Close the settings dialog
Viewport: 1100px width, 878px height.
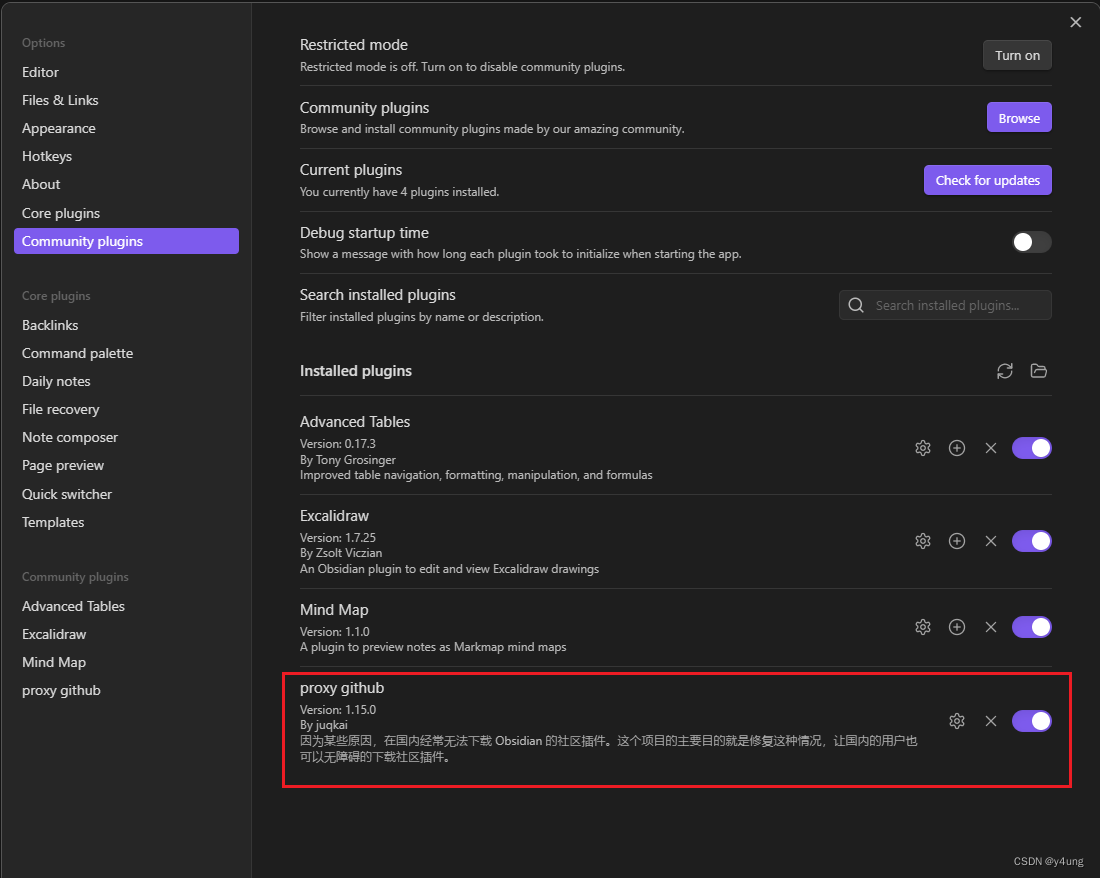coord(1075,22)
